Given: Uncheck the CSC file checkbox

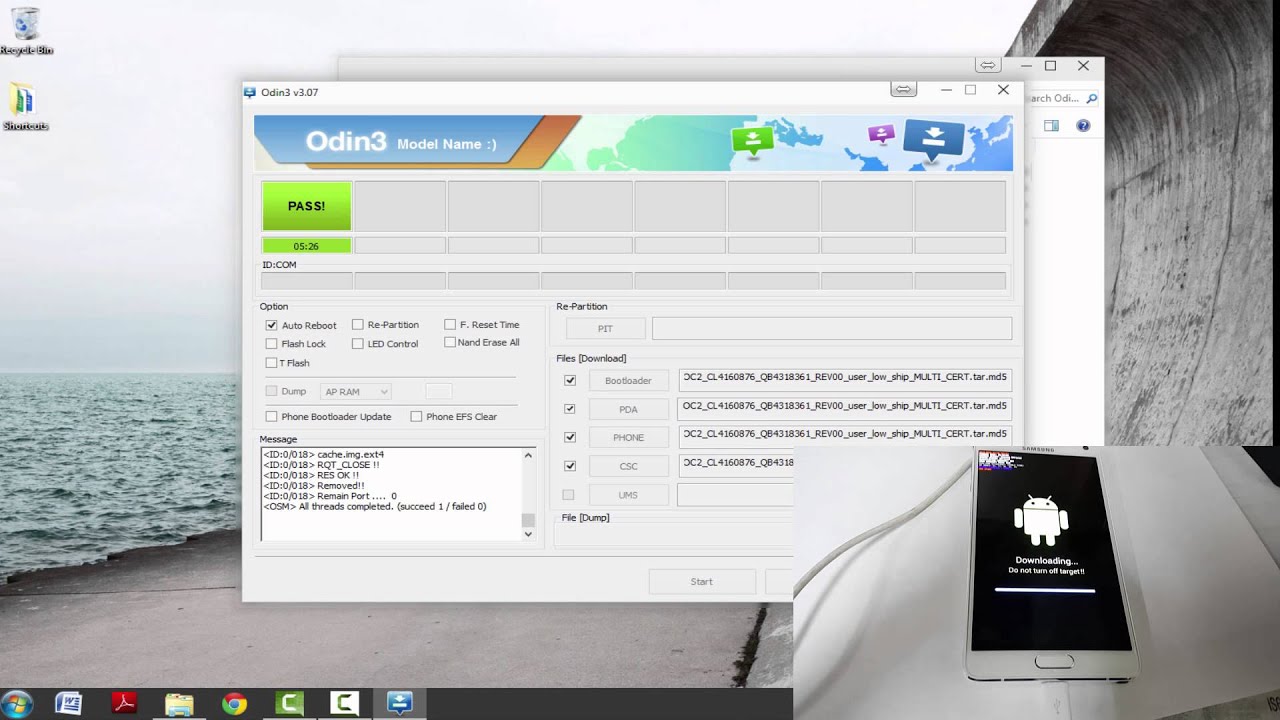Looking at the screenshot, I should [570, 466].
